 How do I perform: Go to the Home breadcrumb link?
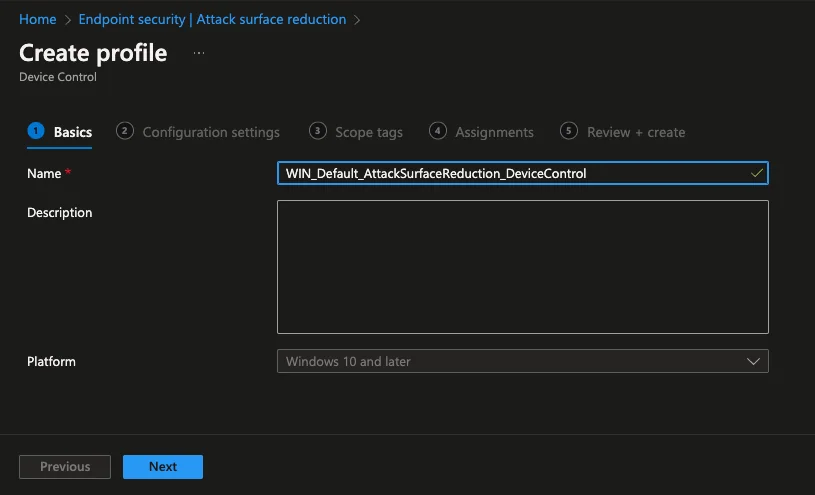pyautogui.click(x=37, y=19)
